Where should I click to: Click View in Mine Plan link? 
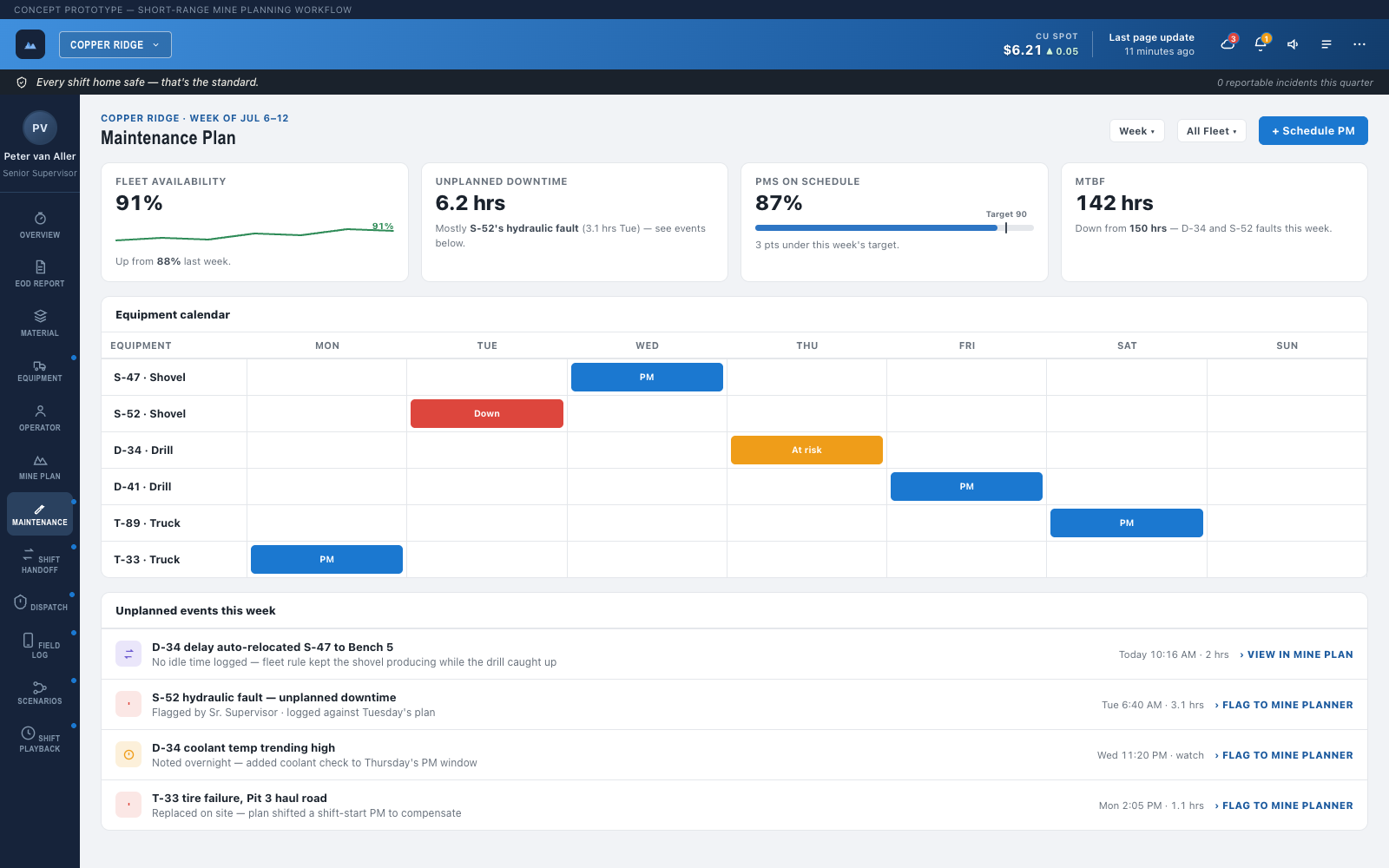1296,654
